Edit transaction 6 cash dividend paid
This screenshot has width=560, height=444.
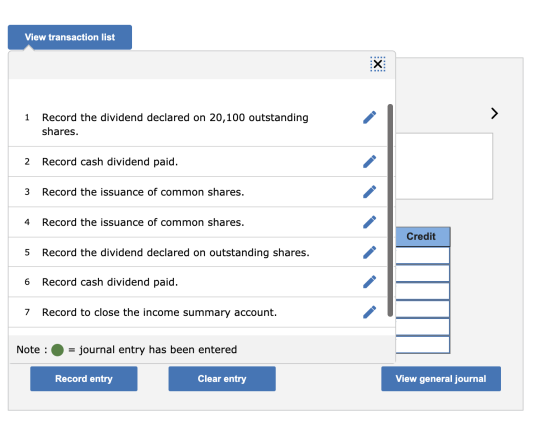coord(370,282)
